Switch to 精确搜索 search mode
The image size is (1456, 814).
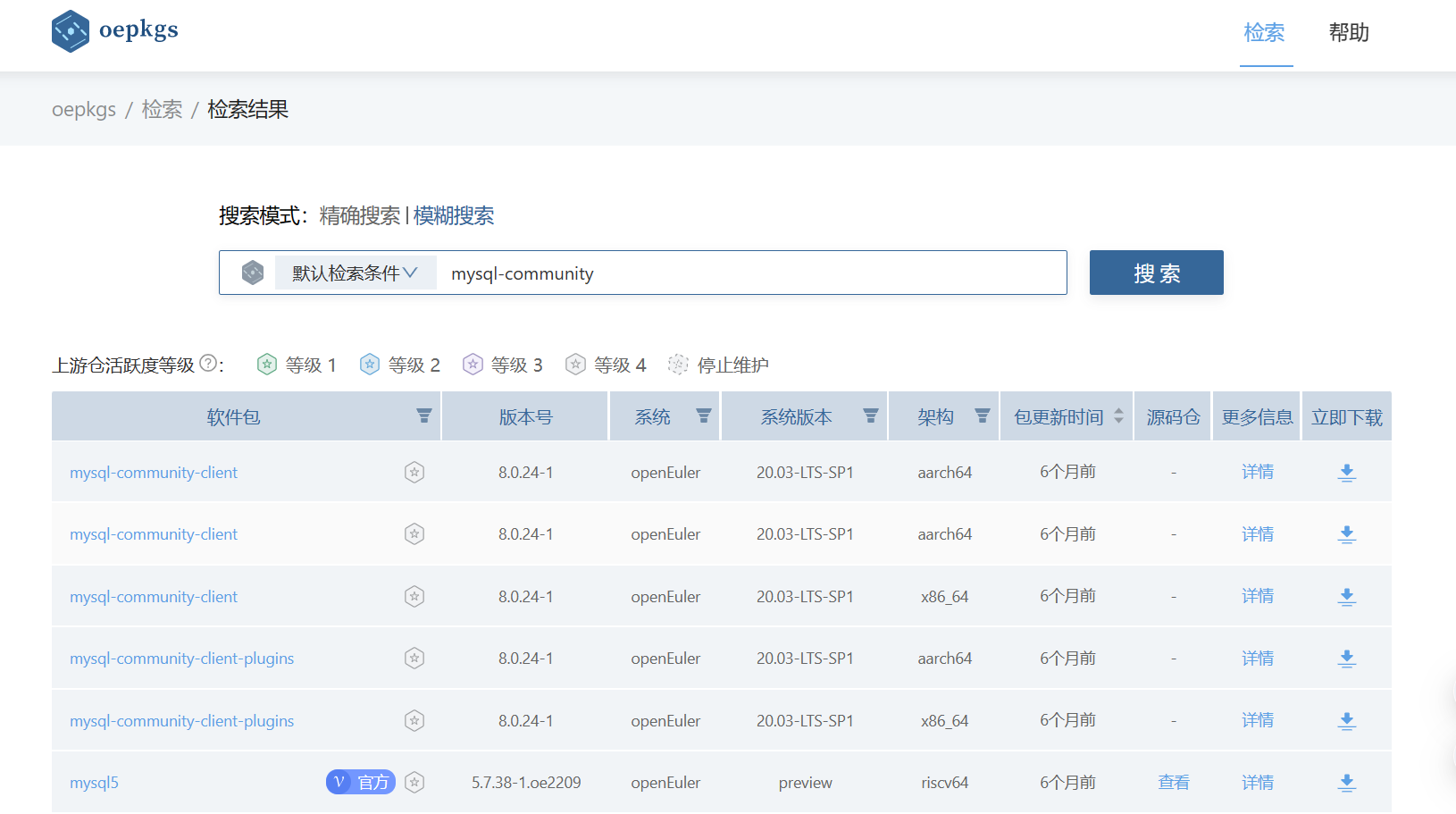(359, 215)
